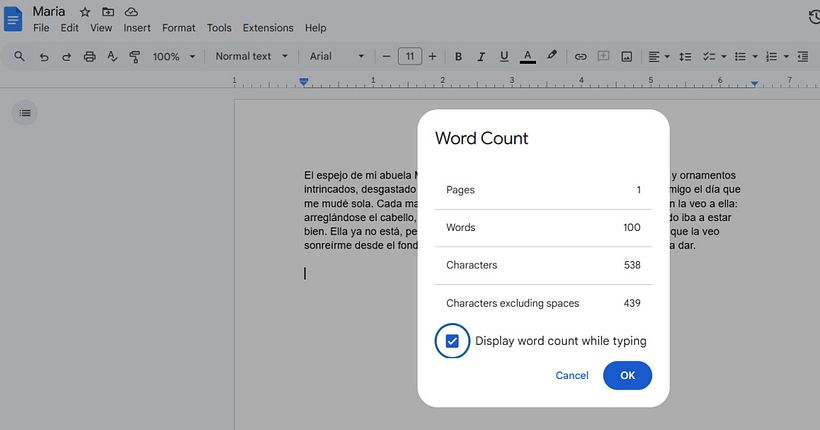Image resolution: width=820 pixels, height=430 pixels.
Task: Toggle Display word count while typing checkbox
Action: [x=452, y=341]
